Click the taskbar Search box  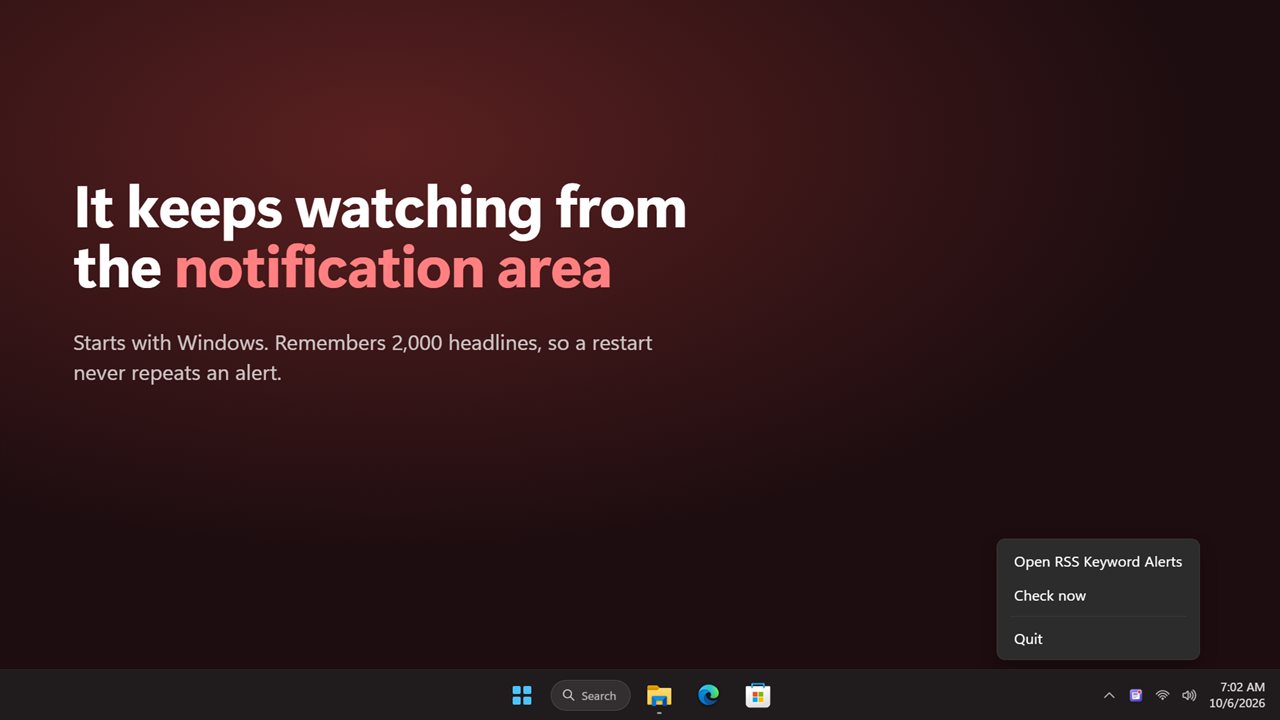[x=591, y=695]
